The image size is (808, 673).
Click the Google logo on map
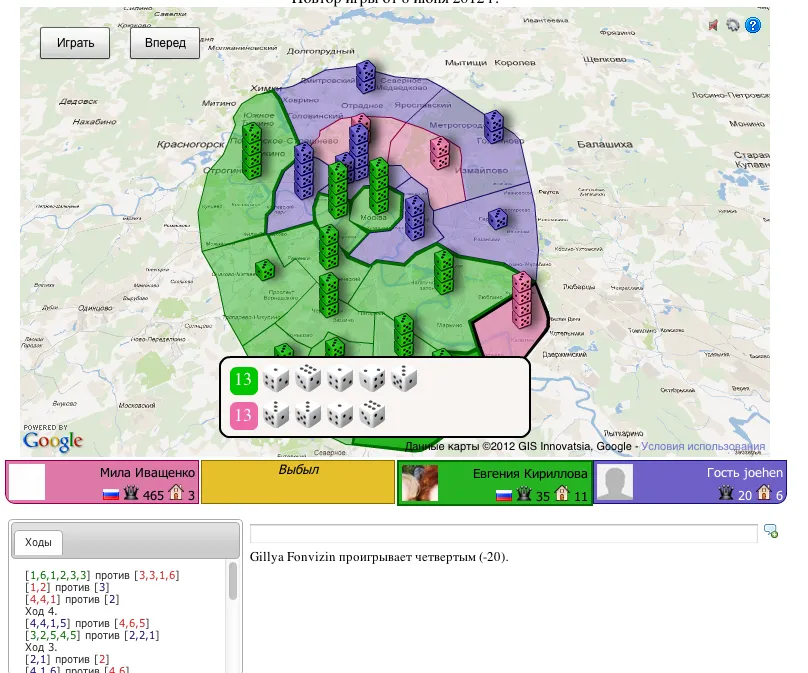coord(52,440)
